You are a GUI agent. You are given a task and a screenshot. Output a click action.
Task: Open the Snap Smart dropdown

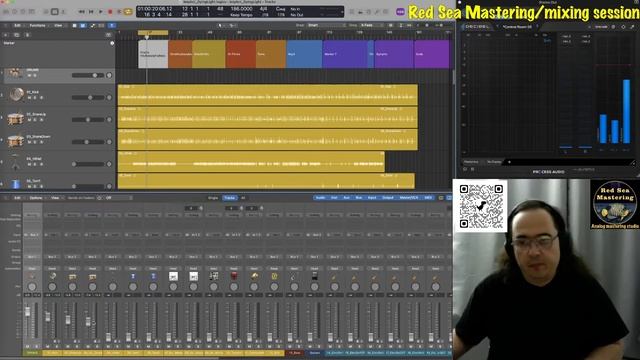tap(326, 25)
